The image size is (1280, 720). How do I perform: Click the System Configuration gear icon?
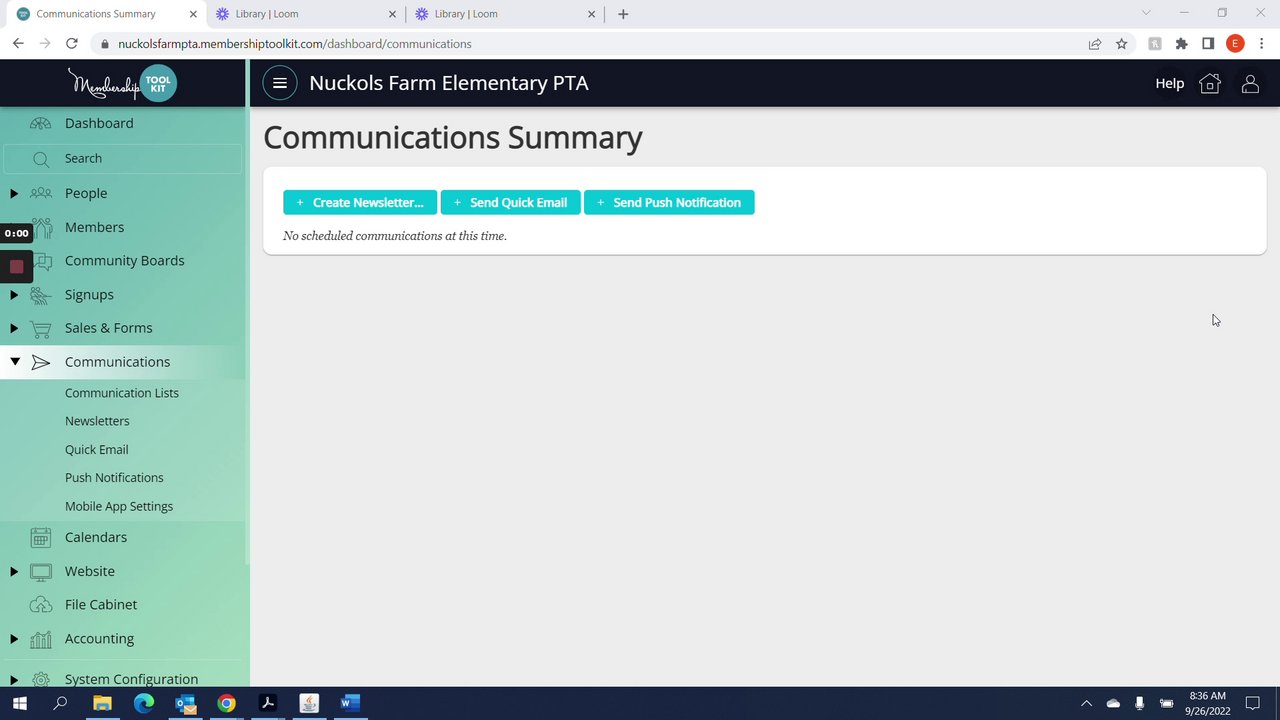40,679
